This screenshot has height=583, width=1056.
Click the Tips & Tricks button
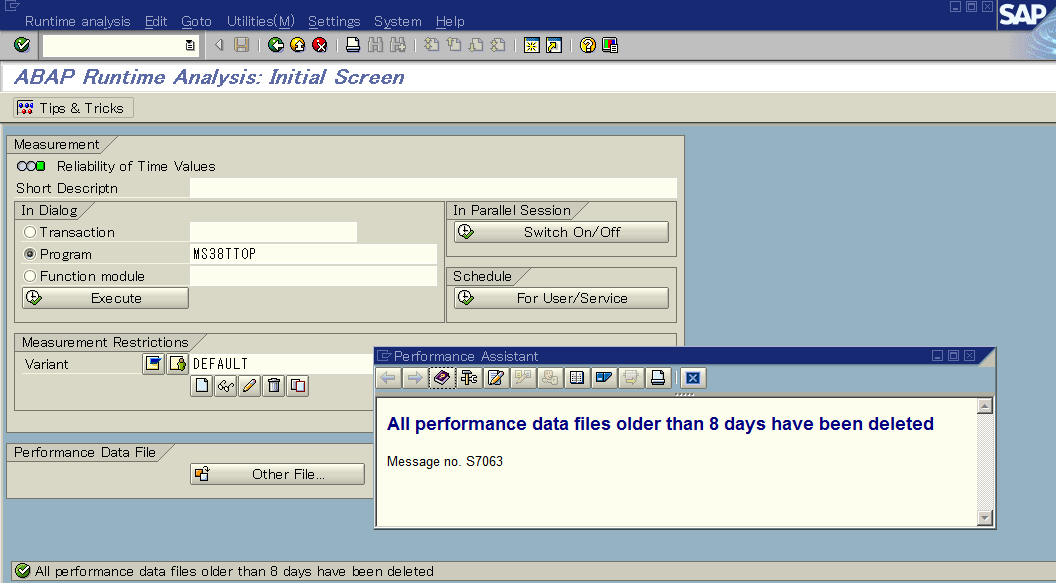pyautogui.click(x=73, y=108)
